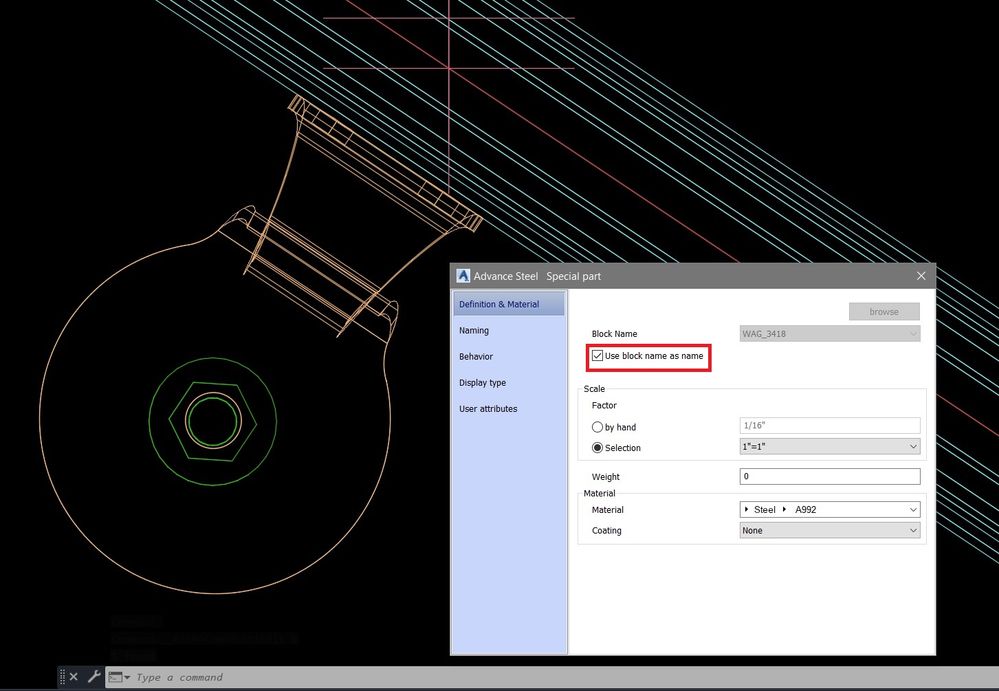Click the Coating label text
The height and width of the screenshot is (691, 999).
click(607, 531)
